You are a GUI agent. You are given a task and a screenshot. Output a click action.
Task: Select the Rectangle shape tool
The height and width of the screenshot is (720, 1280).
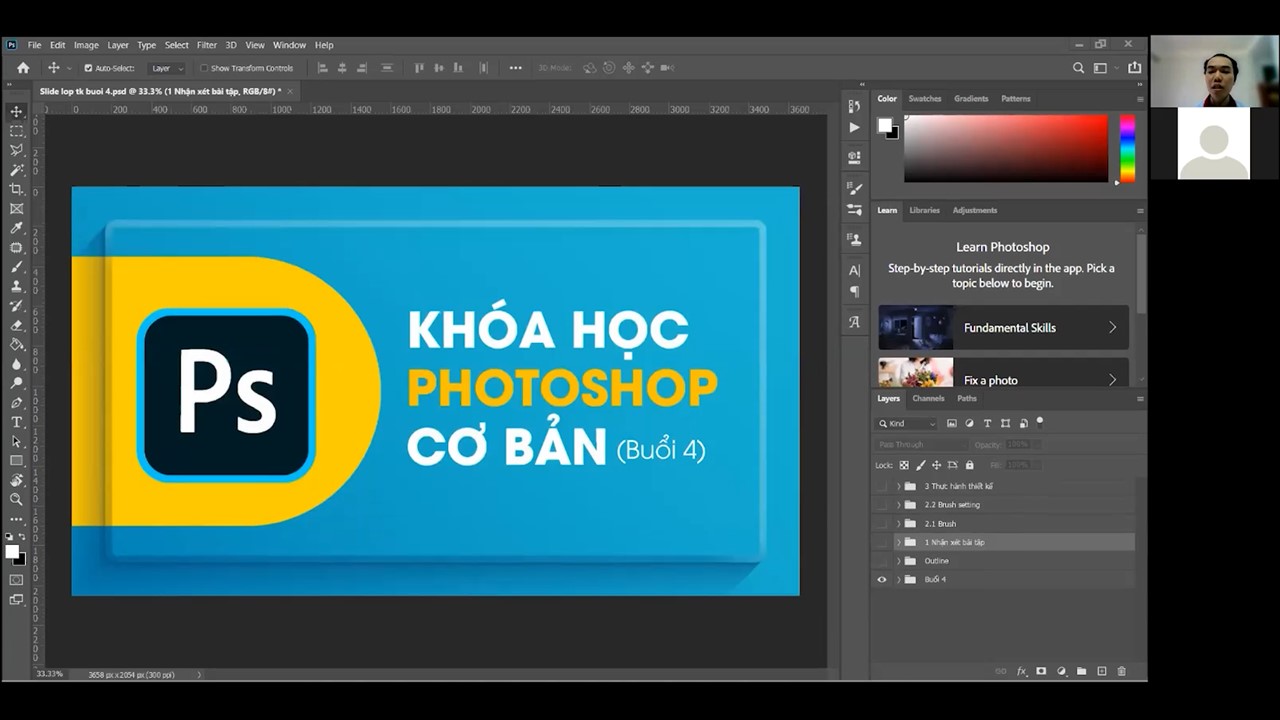(16, 461)
